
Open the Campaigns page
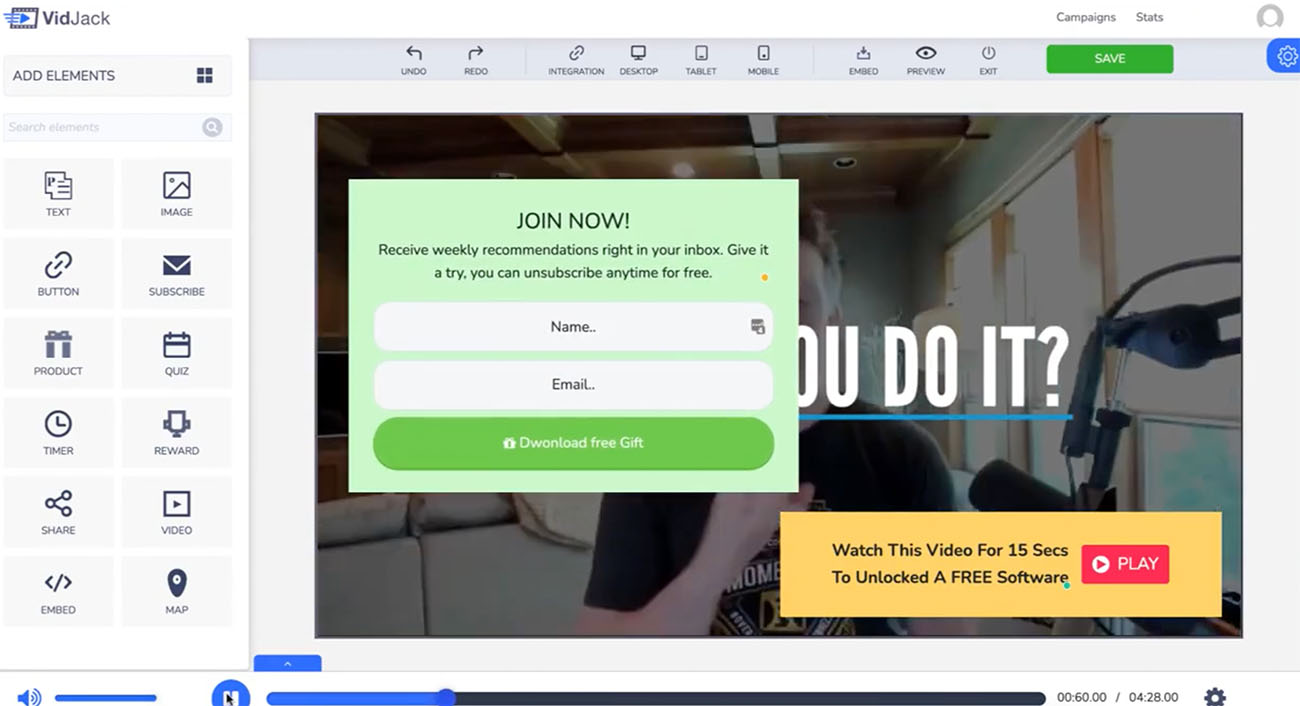point(1086,17)
